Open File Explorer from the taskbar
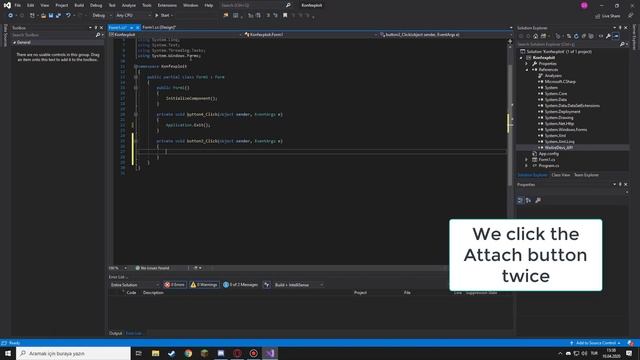The width and height of the screenshot is (640, 360). point(156,353)
